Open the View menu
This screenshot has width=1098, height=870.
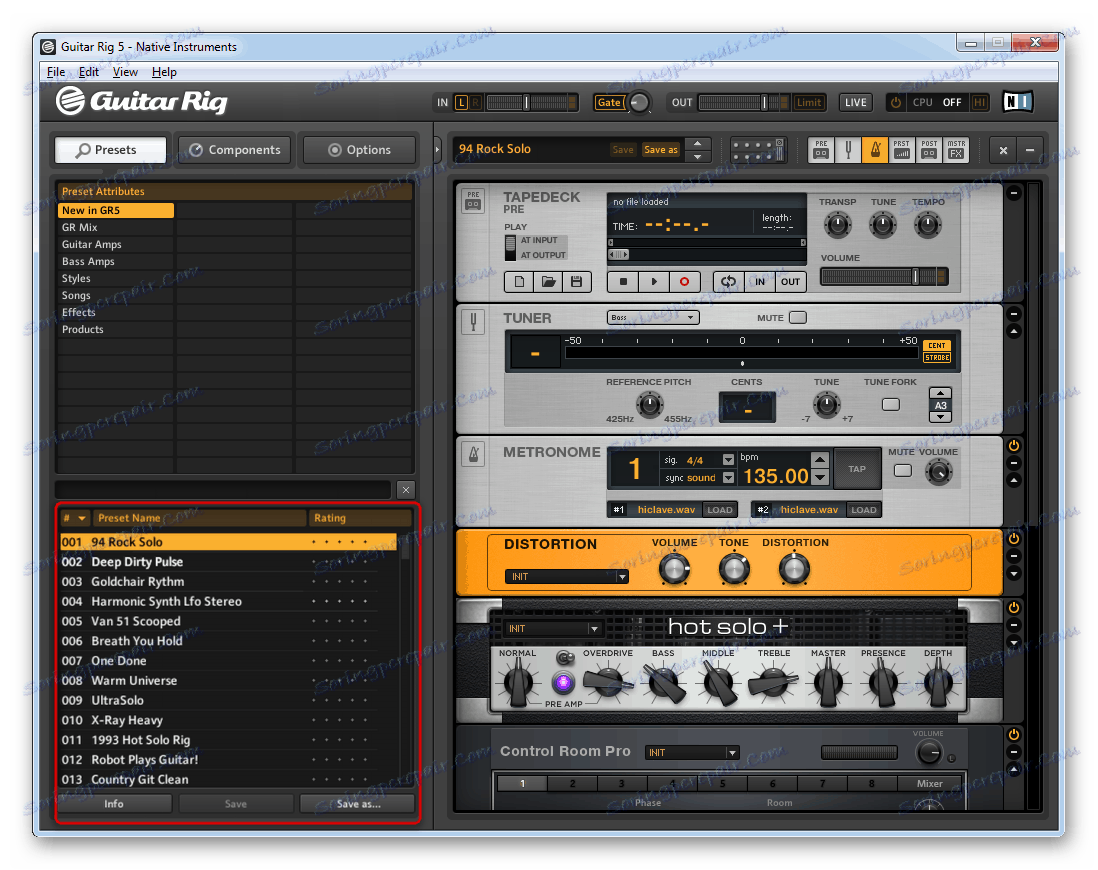pyautogui.click(x=125, y=72)
